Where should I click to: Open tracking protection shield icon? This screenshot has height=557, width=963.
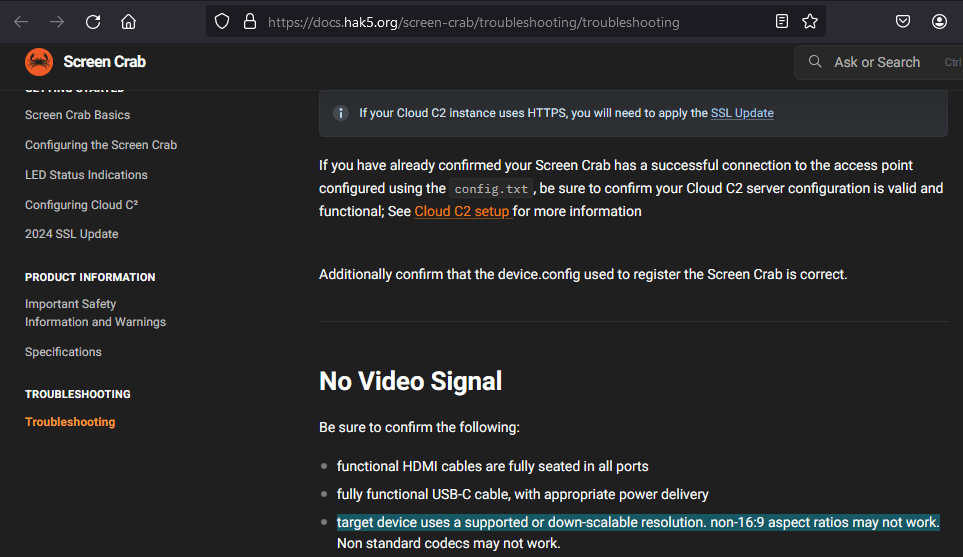222,22
